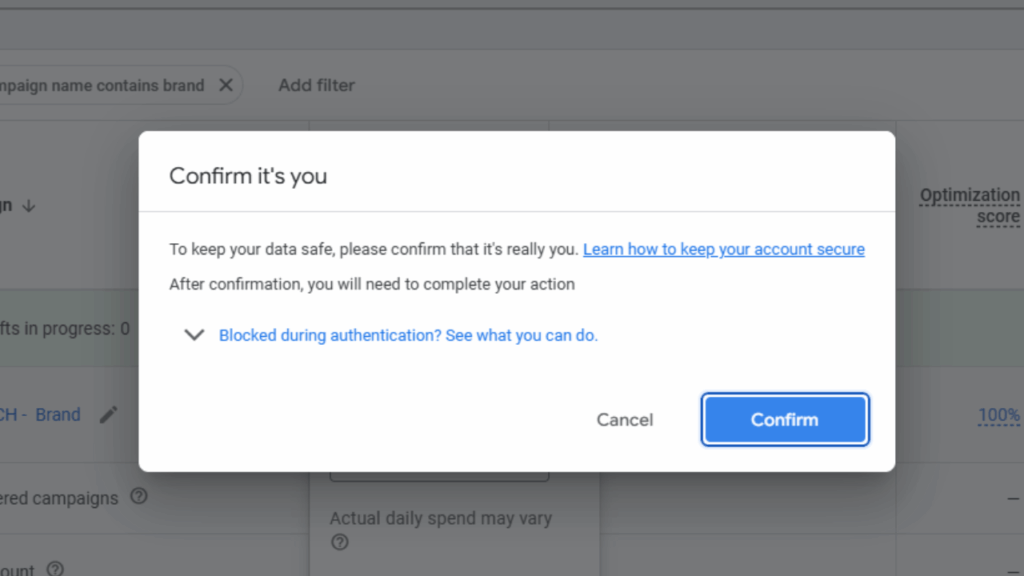Image resolution: width=1024 pixels, height=576 pixels.
Task: Click Add filter
Action: tap(316, 85)
